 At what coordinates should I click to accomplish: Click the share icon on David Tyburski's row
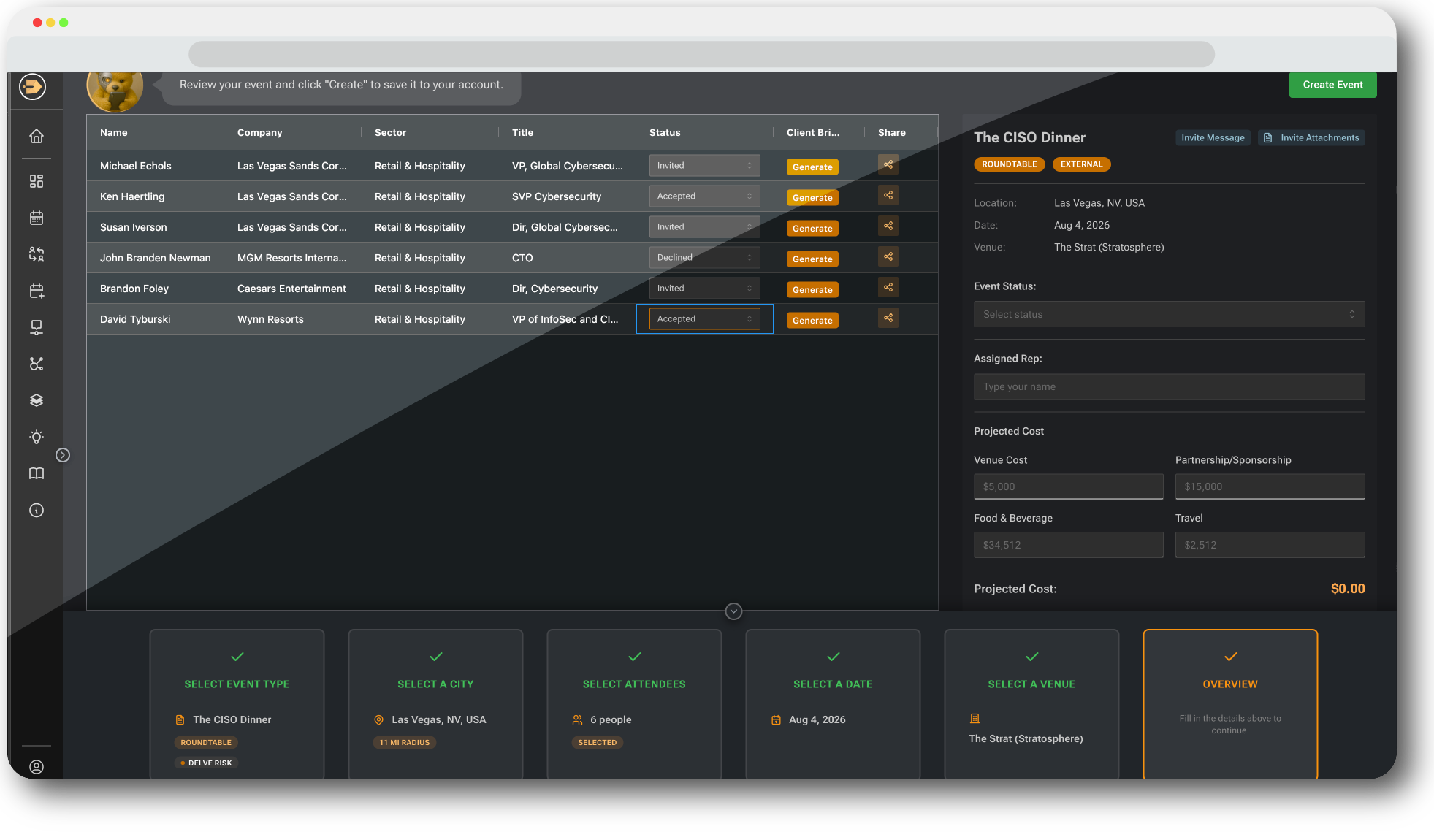click(x=888, y=318)
